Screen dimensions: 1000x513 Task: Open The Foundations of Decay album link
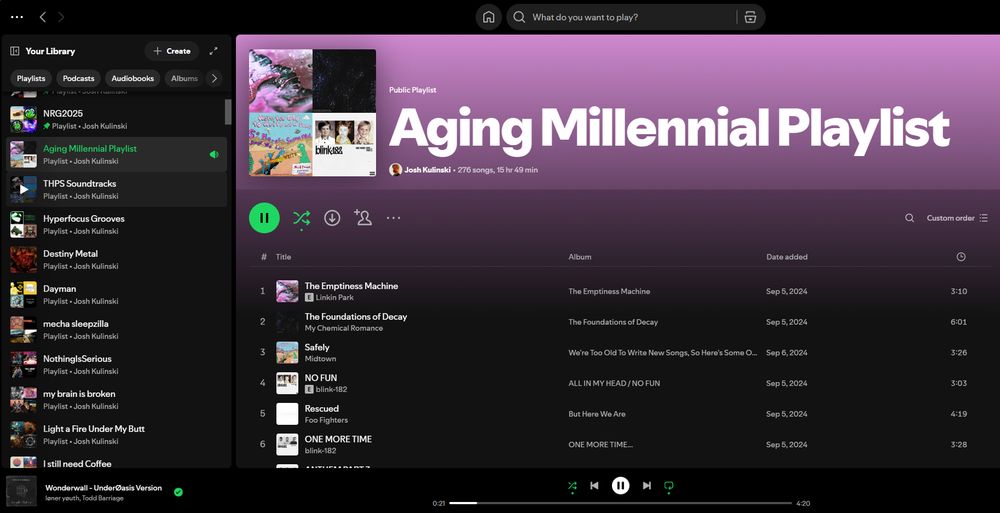tap(613, 322)
